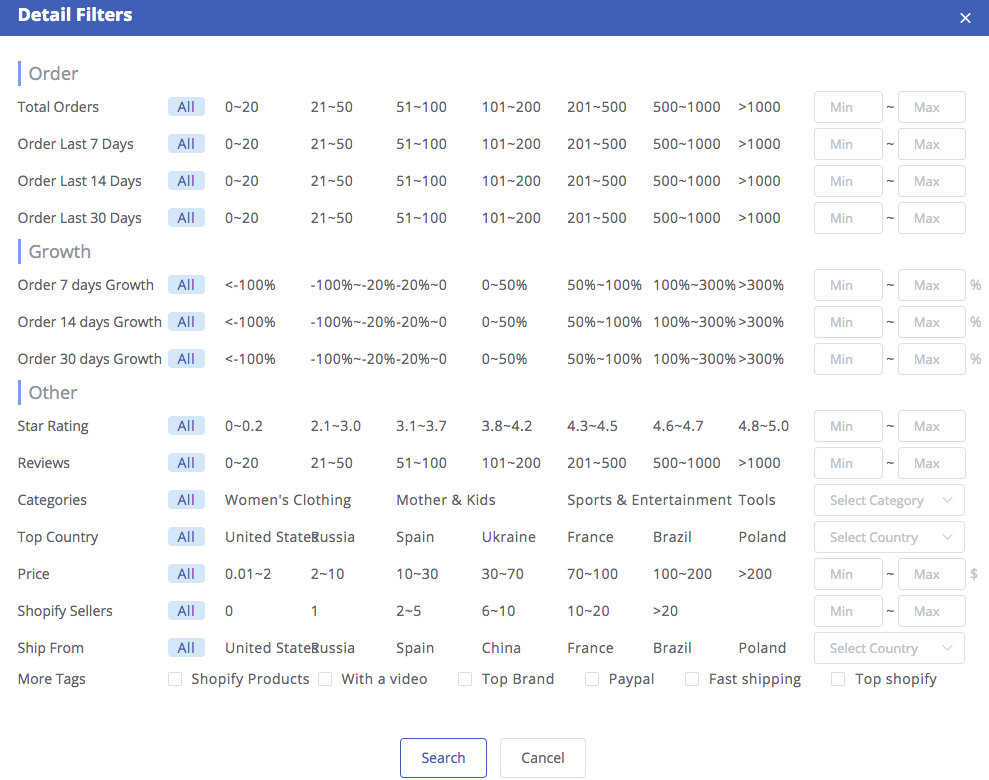
Task: Pick Brazil under Ship From
Action: pyautogui.click(x=672, y=648)
